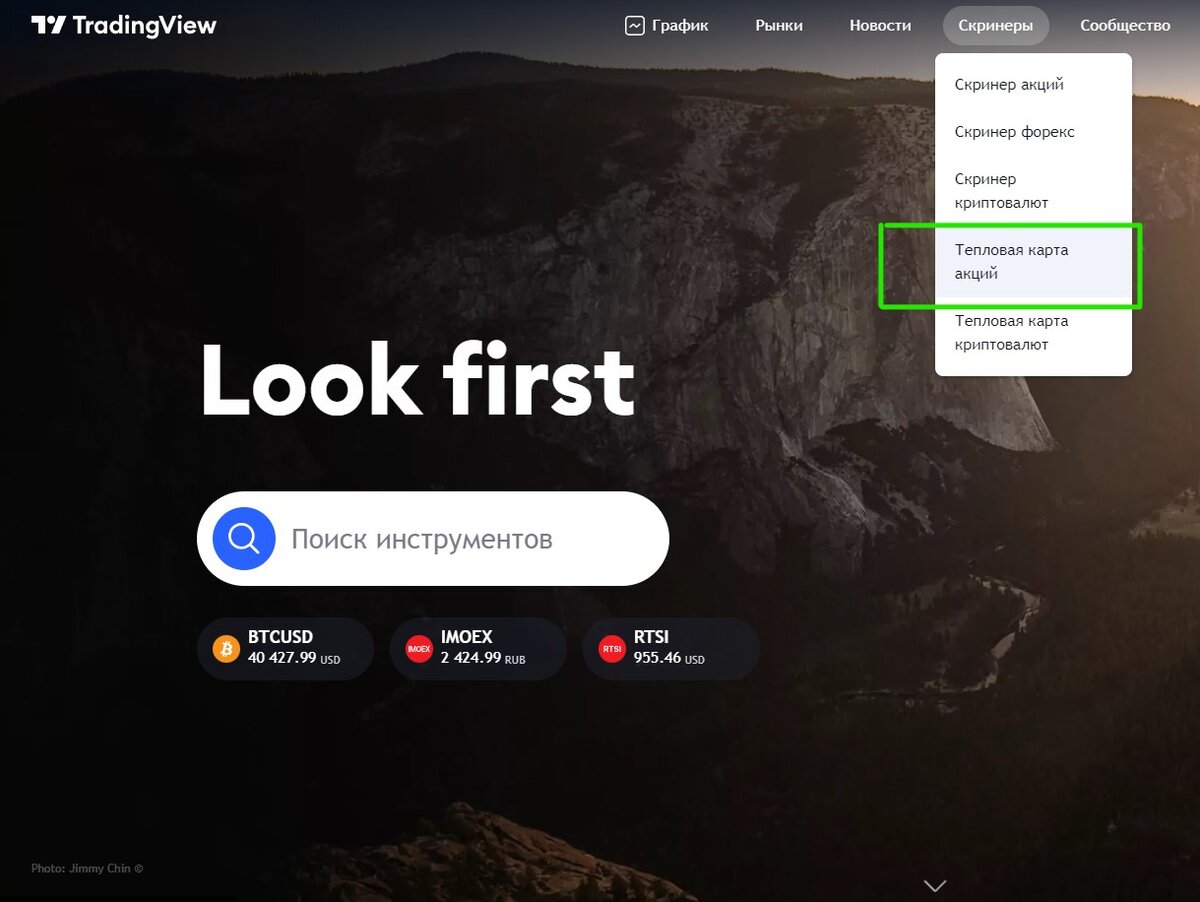This screenshot has height=902, width=1200.
Task: Select Скринер акций from dropdown
Action: pos(1033,85)
